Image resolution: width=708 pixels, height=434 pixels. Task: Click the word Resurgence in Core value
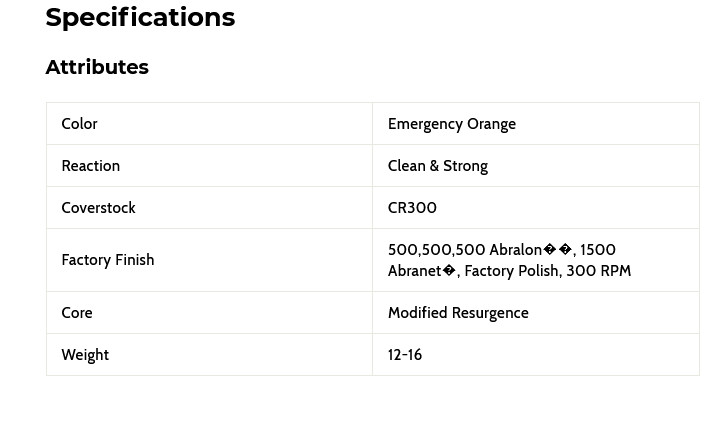point(492,313)
